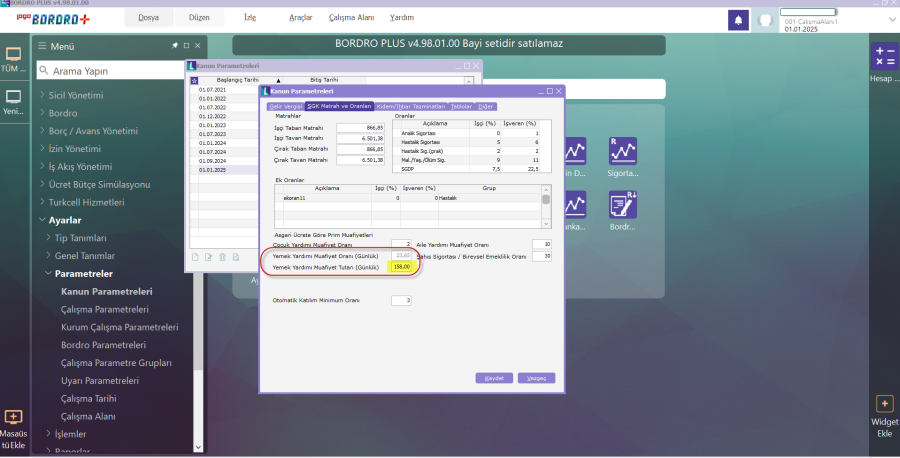Expand the İşlemler node
The image size is (900, 458).
[x=49, y=433]
